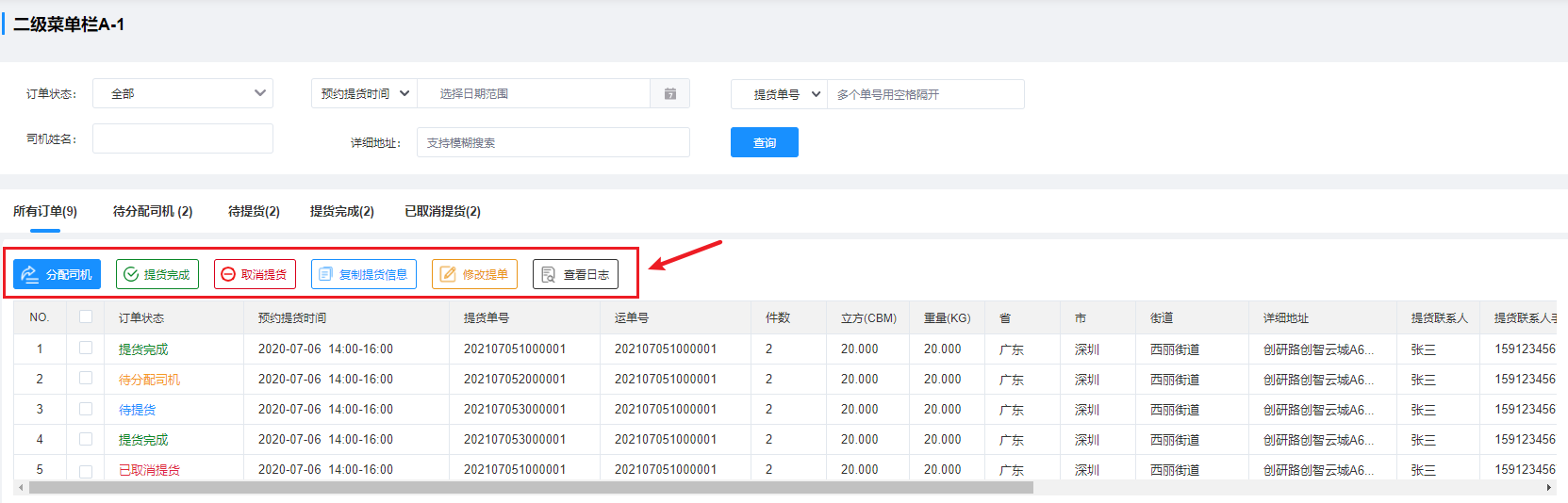The width and height of the screenshot is (1568, 503).
Task: Click the 提货完成 checkmark icon button
Action: (x=157, y=274)
